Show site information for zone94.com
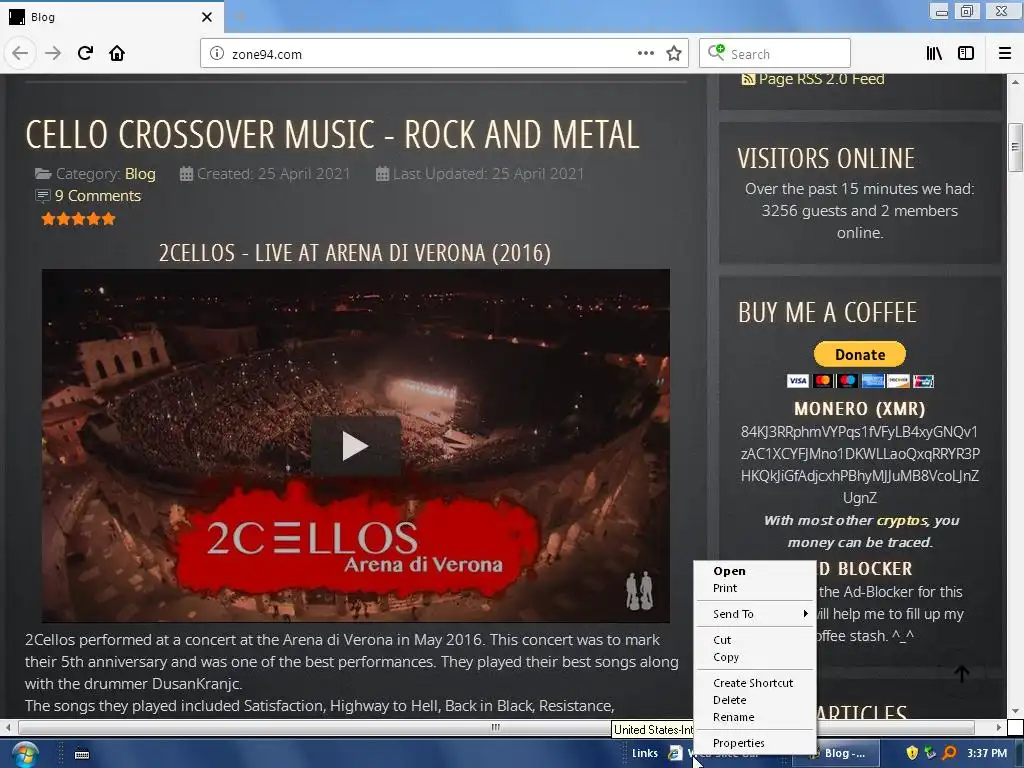The width and height of the screenshot is (1024, 768). pyautogui.click(x=217, y=54)
